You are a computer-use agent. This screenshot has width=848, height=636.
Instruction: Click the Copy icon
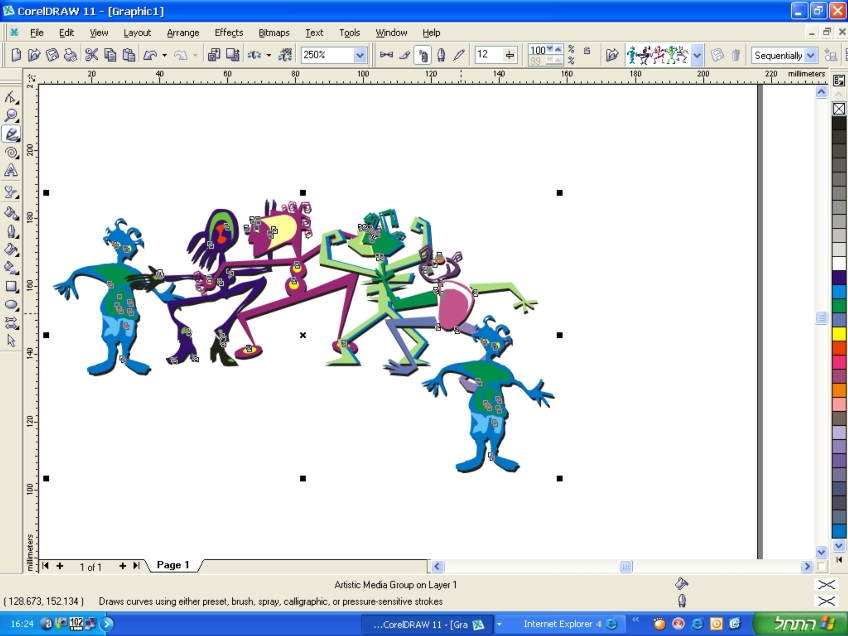[110, 55]
